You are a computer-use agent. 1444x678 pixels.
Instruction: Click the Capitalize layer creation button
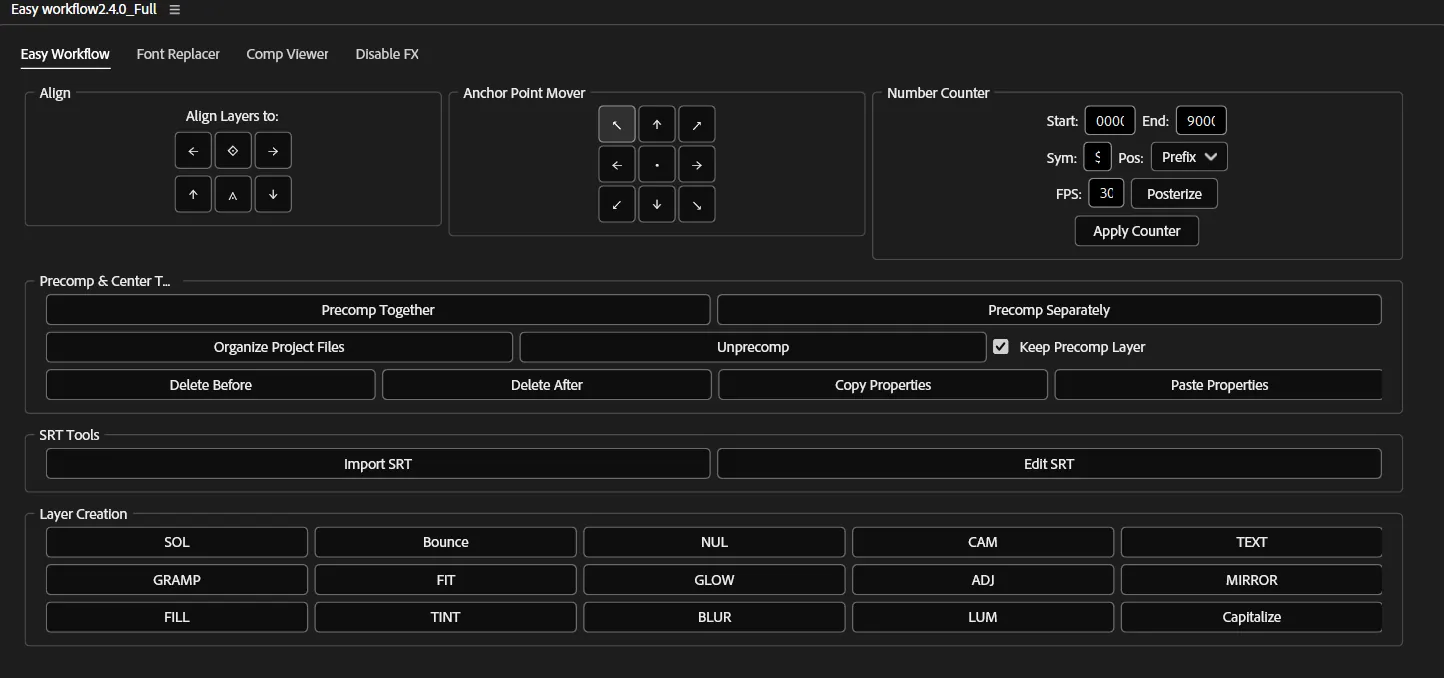[1251, 617]
